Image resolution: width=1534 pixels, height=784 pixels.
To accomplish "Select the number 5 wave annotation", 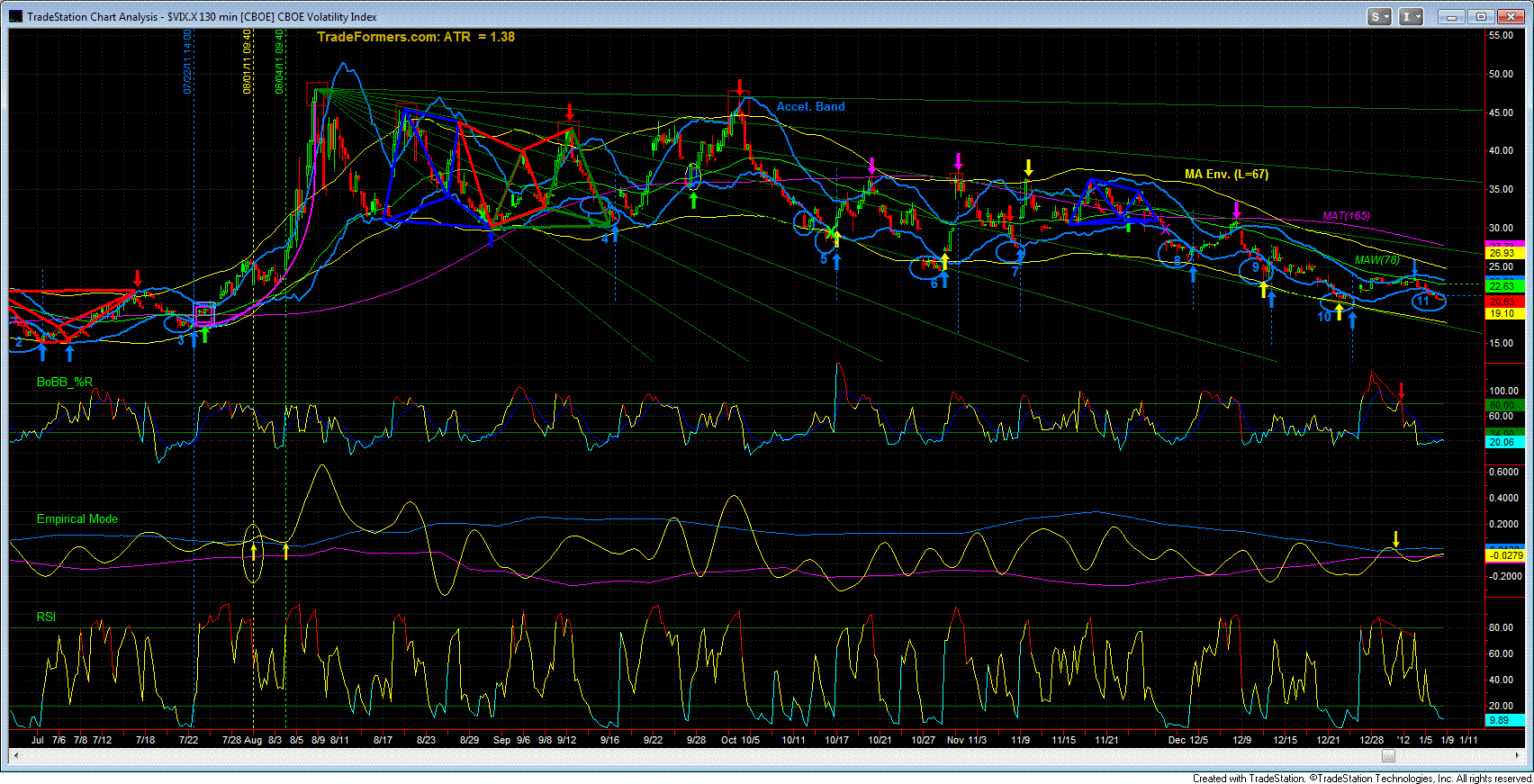I will pyautogui.click(x=824, y=259).
